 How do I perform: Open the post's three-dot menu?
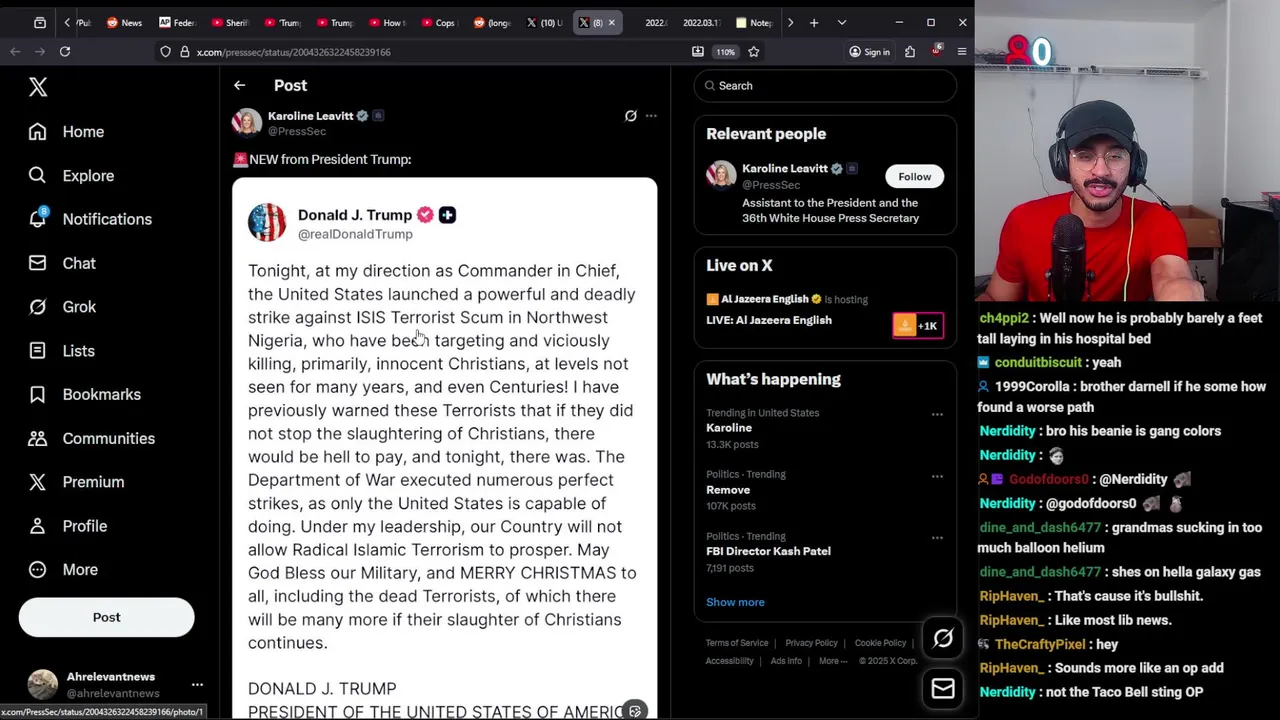(651, 116)
